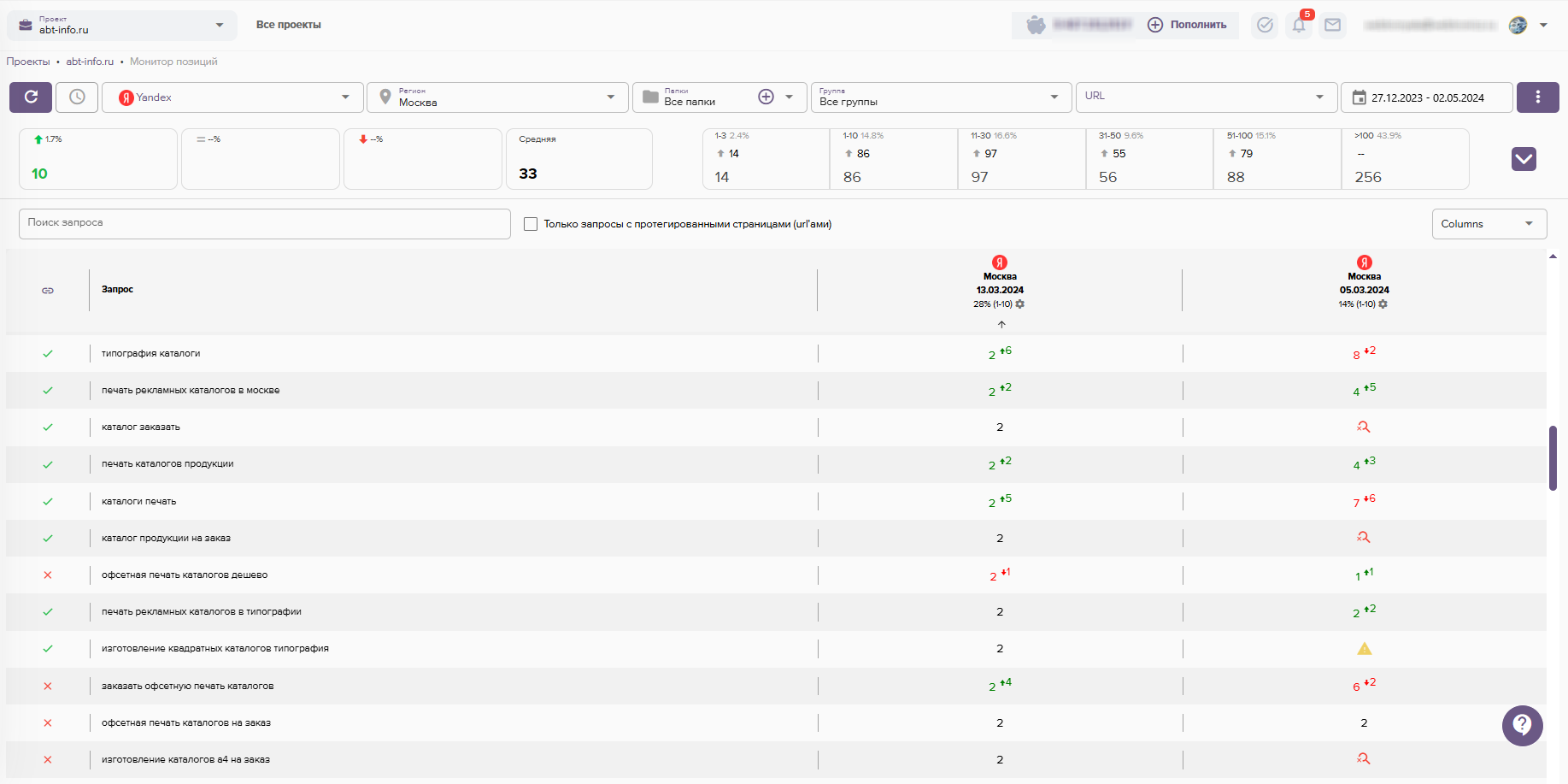Open the Columns dropdown

click(1489, 224)
